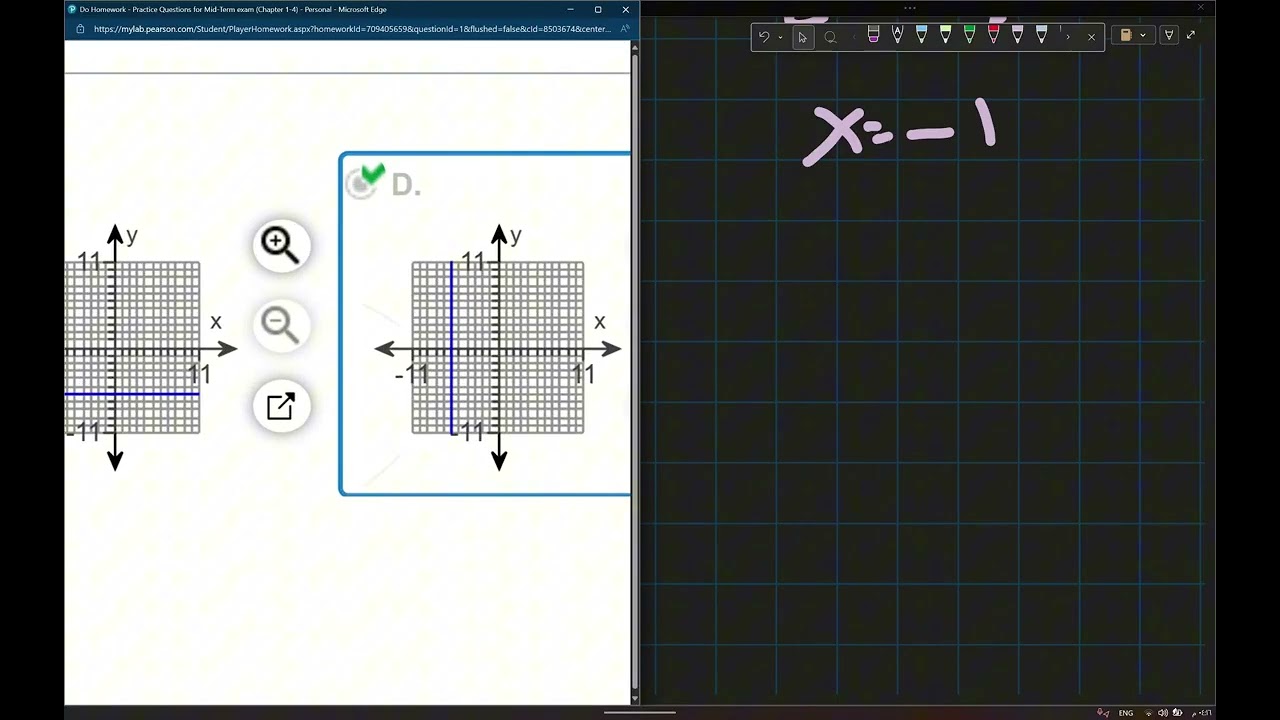
Task: Select the lasso selection tool
Action: (830, 37)
